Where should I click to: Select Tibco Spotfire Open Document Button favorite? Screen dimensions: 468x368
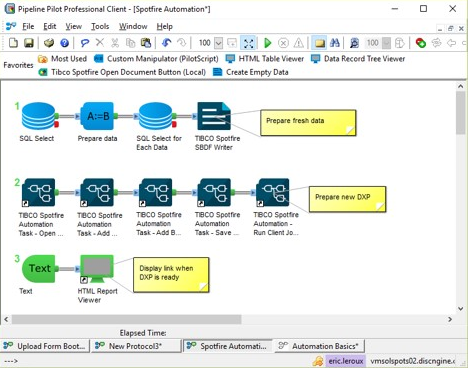pyautogui.click(x=122, y=72)
